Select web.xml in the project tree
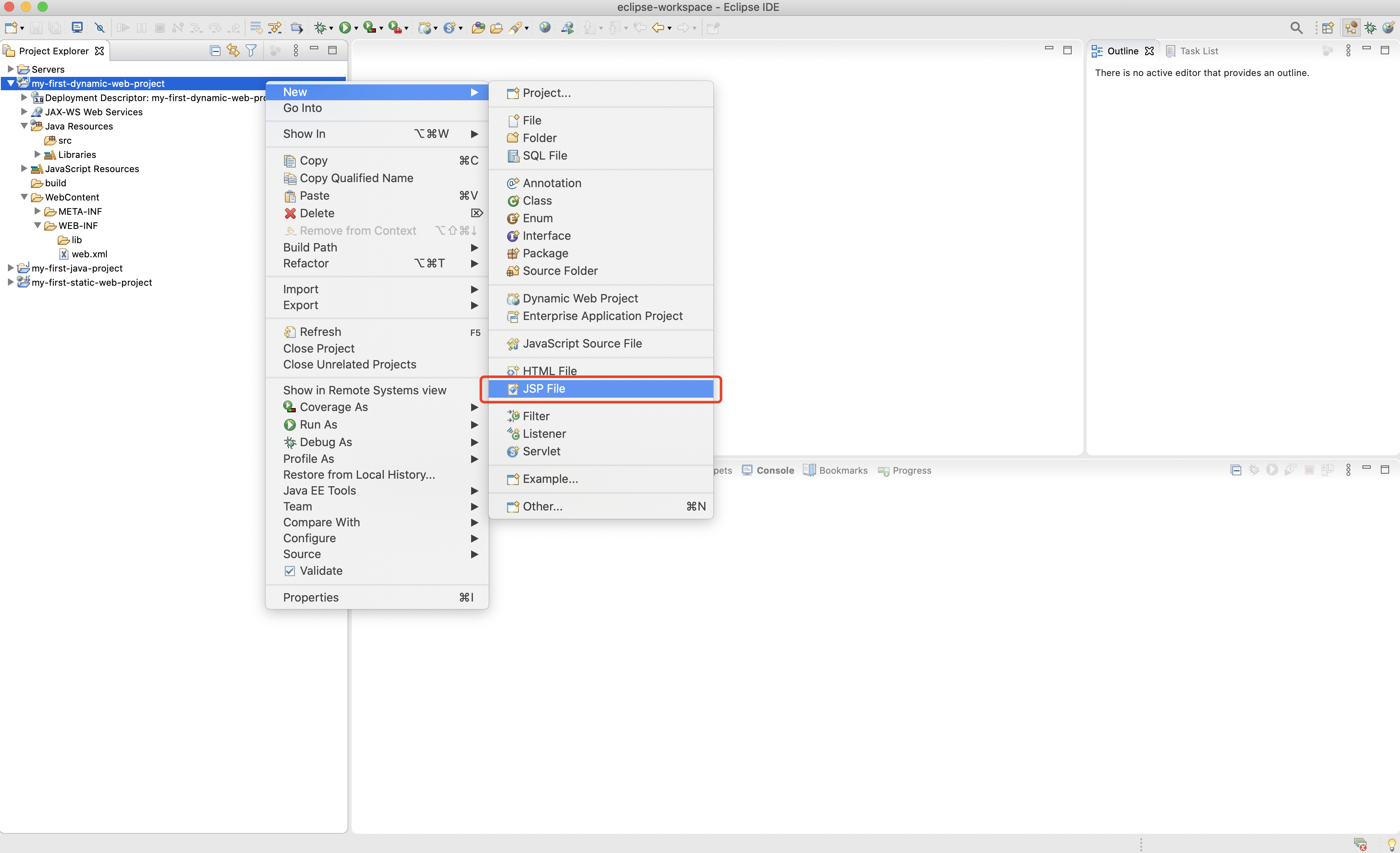The height and width of the screenshot is (853, 1400). point(89,254)
